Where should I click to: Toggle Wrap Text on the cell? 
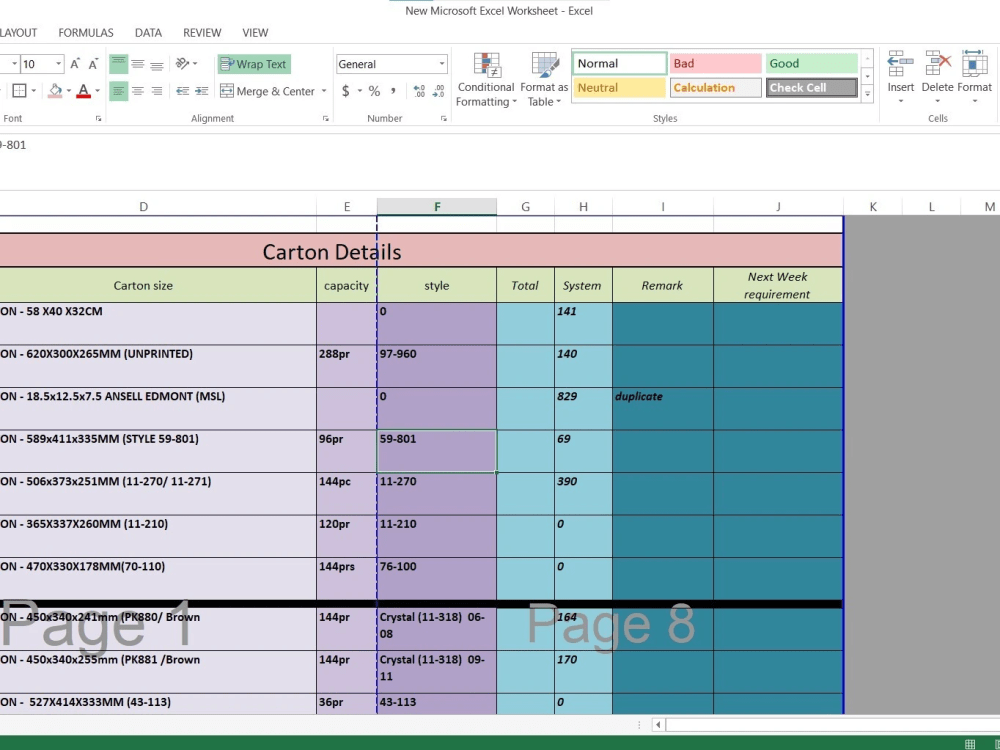(x=254, y=64)
